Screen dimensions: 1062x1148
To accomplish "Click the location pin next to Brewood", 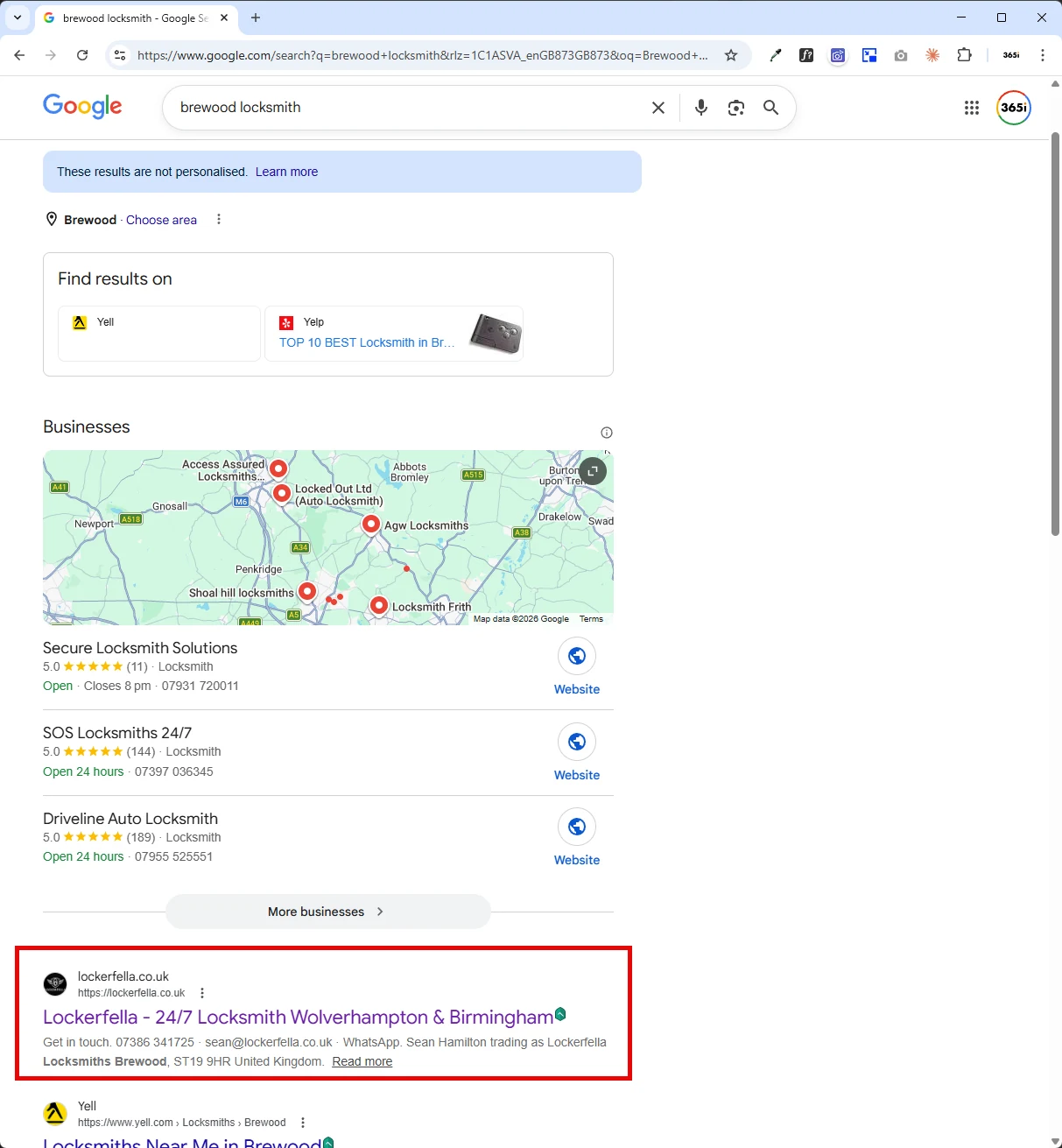I will 52,219.
